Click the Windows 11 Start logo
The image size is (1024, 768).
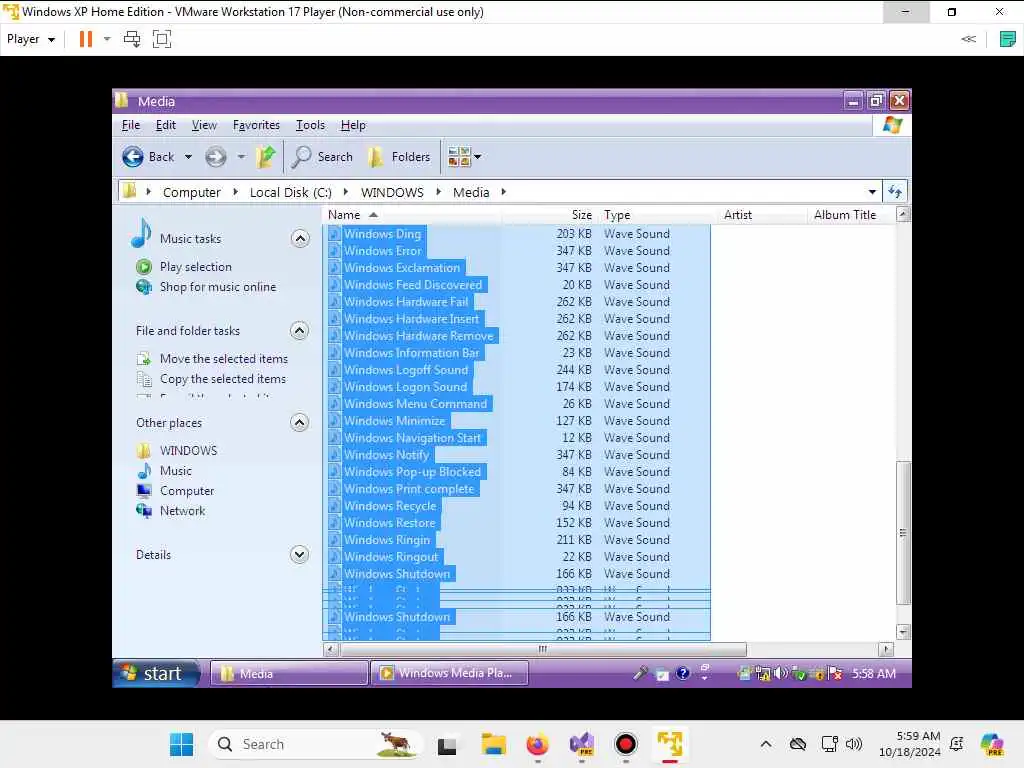coord(182,744)
